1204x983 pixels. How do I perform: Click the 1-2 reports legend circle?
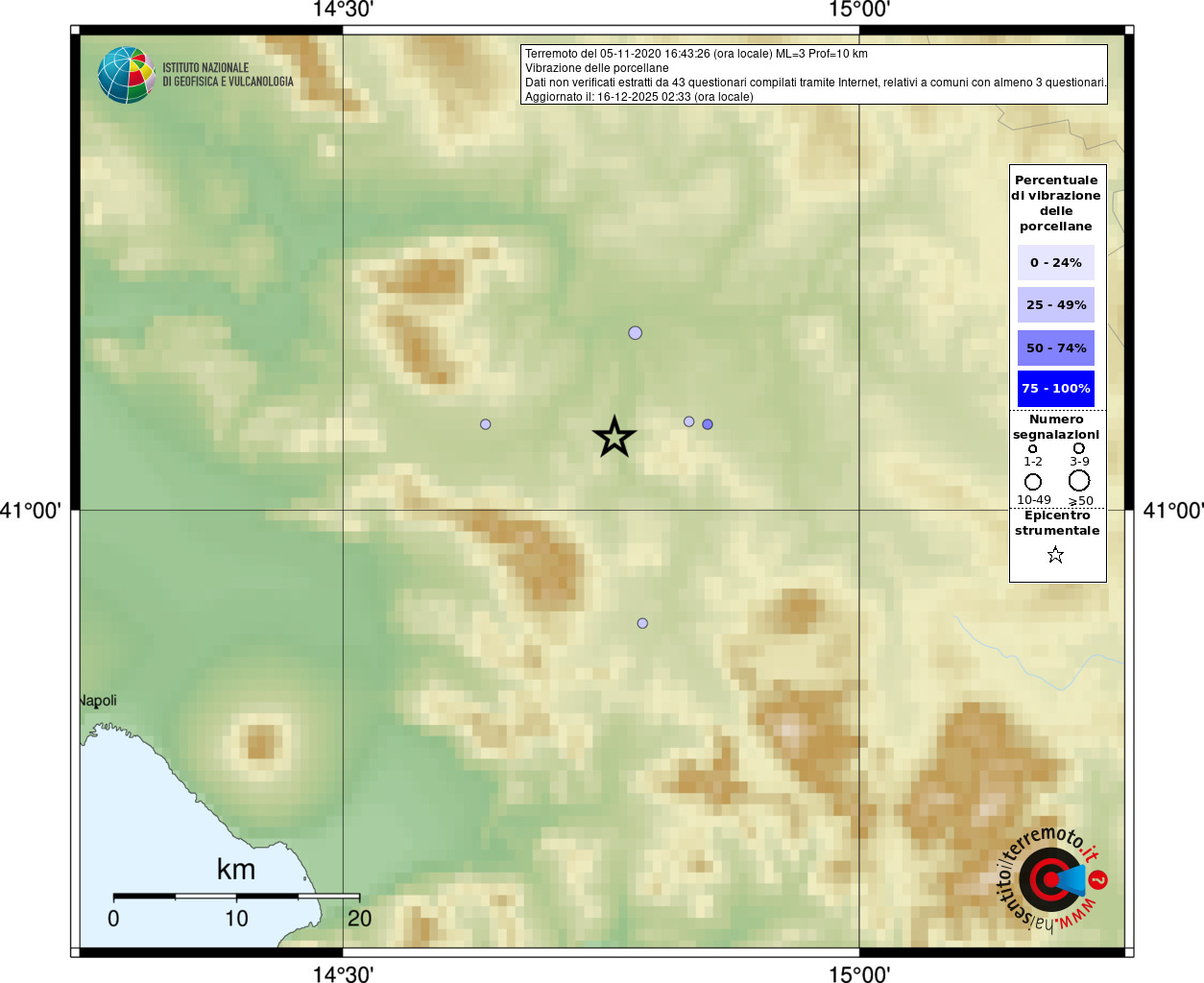coord(1033,448)
